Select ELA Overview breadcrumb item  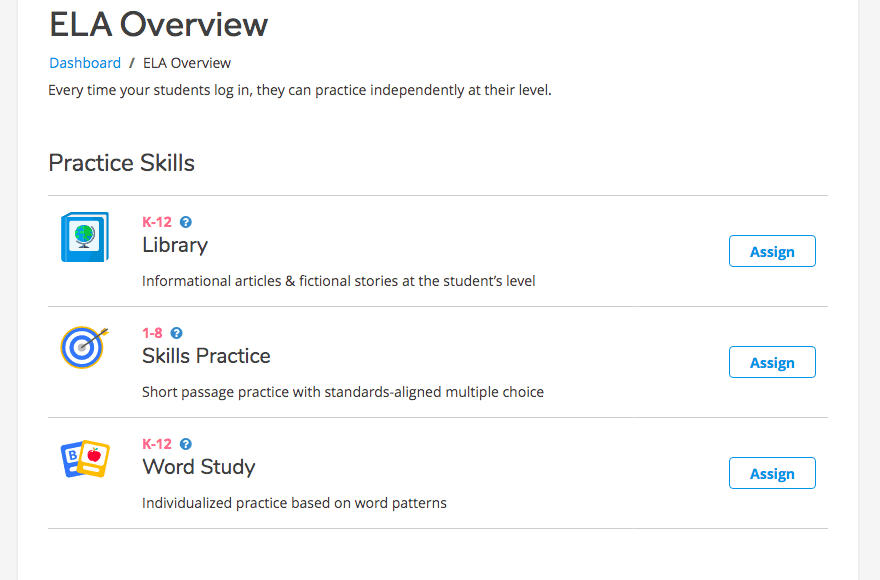187,63
